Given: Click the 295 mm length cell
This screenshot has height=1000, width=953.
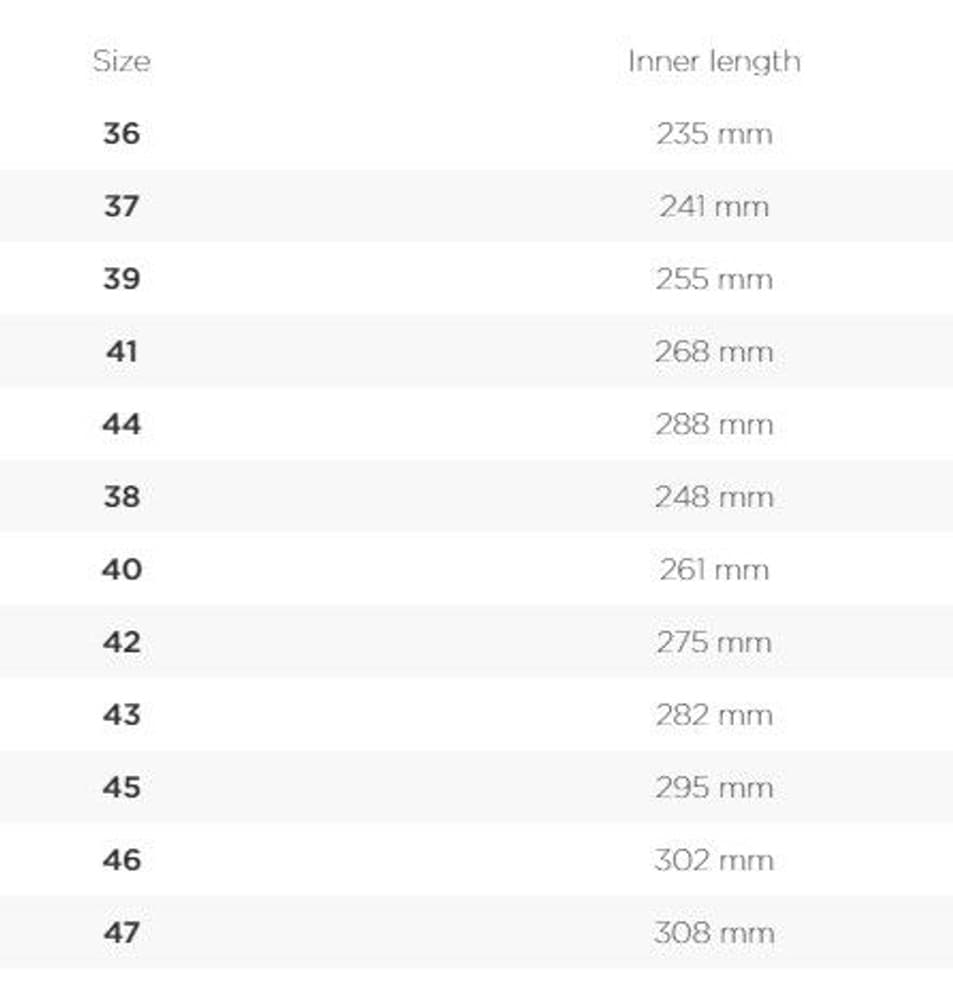Looking at the screenshot, I should tap(714, 788).
